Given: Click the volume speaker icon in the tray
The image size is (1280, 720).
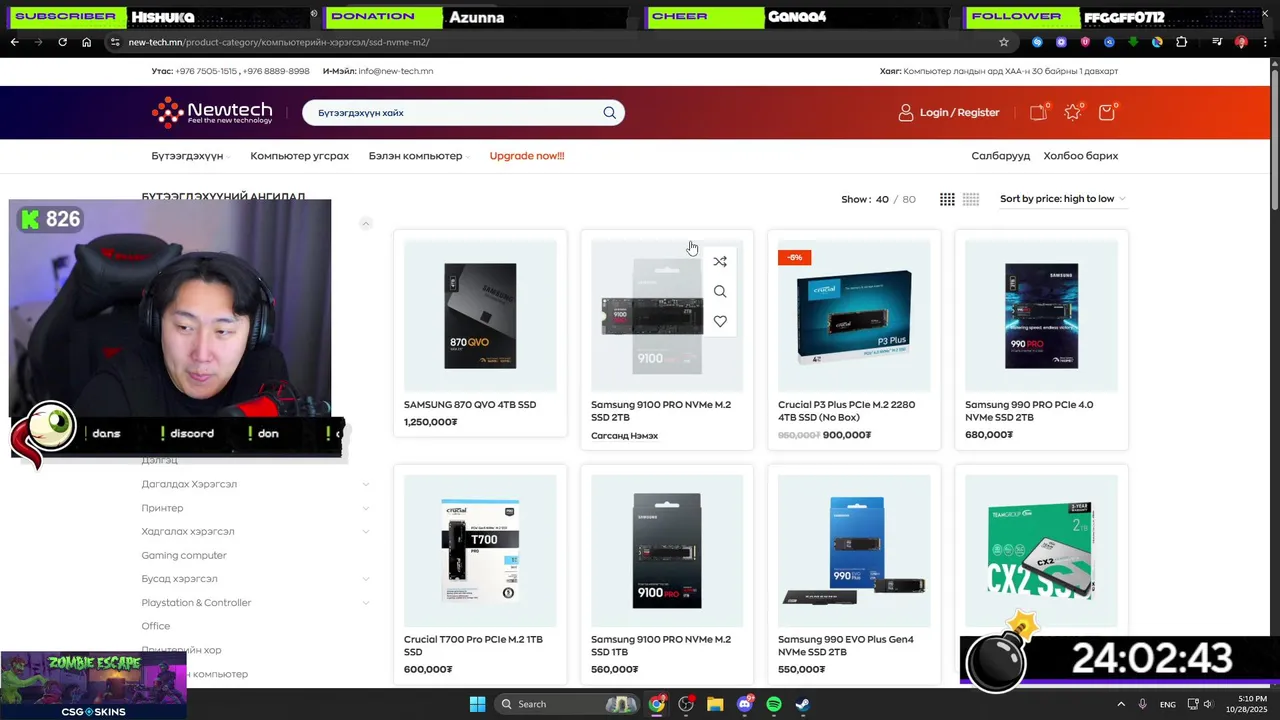Looking at the screenshot, I should (1208, 704).
